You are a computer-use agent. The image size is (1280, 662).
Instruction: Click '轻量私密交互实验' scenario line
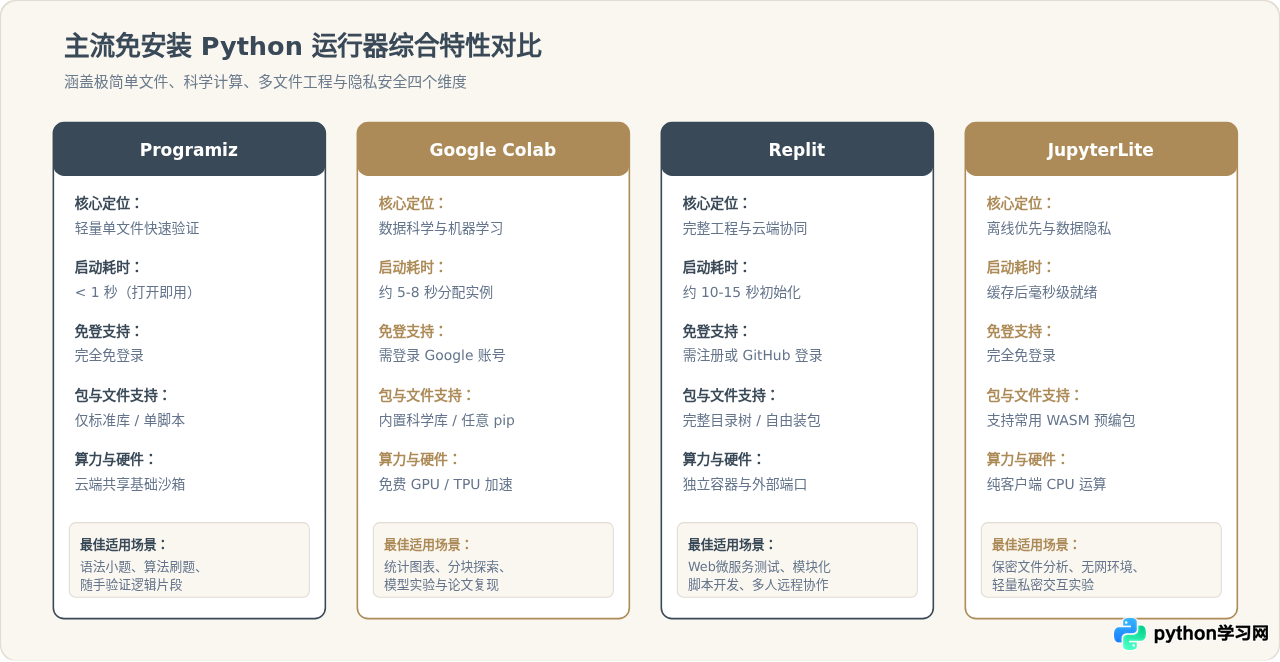(x=1043, y=584)
